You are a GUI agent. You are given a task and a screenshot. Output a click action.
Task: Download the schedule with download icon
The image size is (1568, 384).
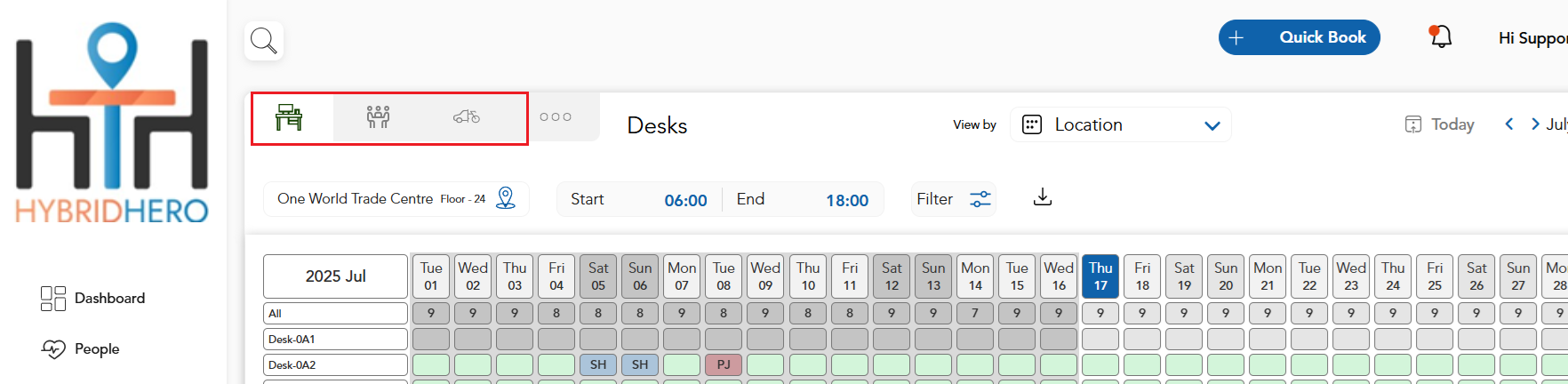[x=1043, y=197]
